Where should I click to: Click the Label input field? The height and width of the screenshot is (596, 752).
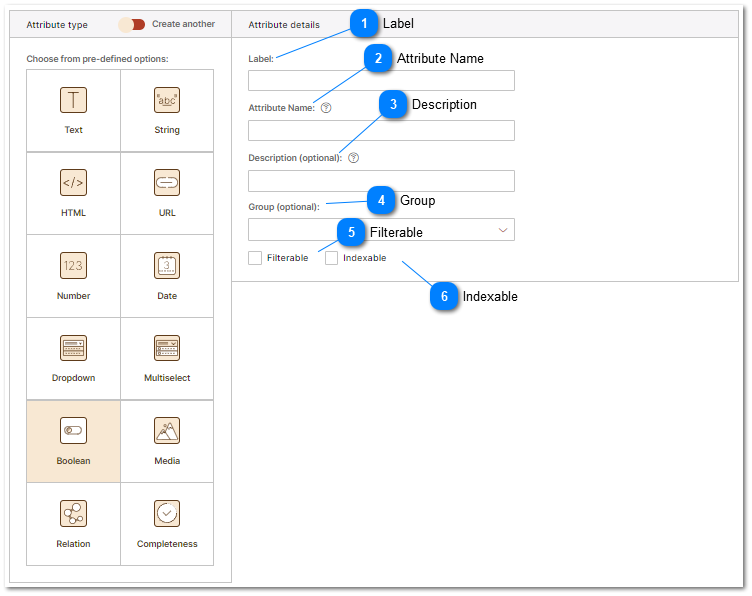[x=381, y=81]
